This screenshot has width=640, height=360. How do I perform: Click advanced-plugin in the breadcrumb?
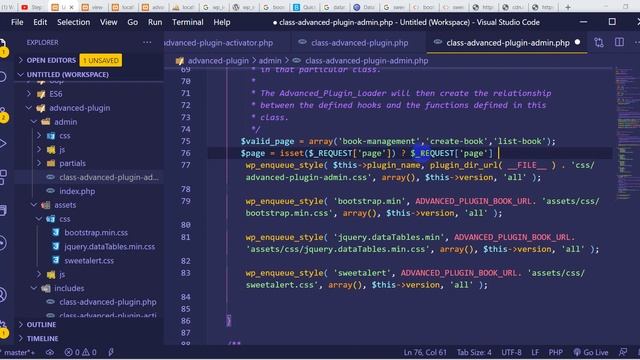pyautogui.click(x=218, y=61)
